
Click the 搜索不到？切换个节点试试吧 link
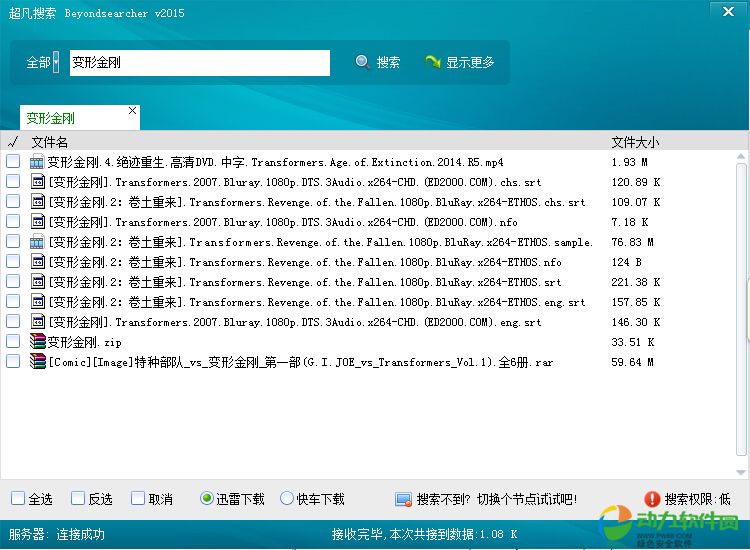[497, 498]
